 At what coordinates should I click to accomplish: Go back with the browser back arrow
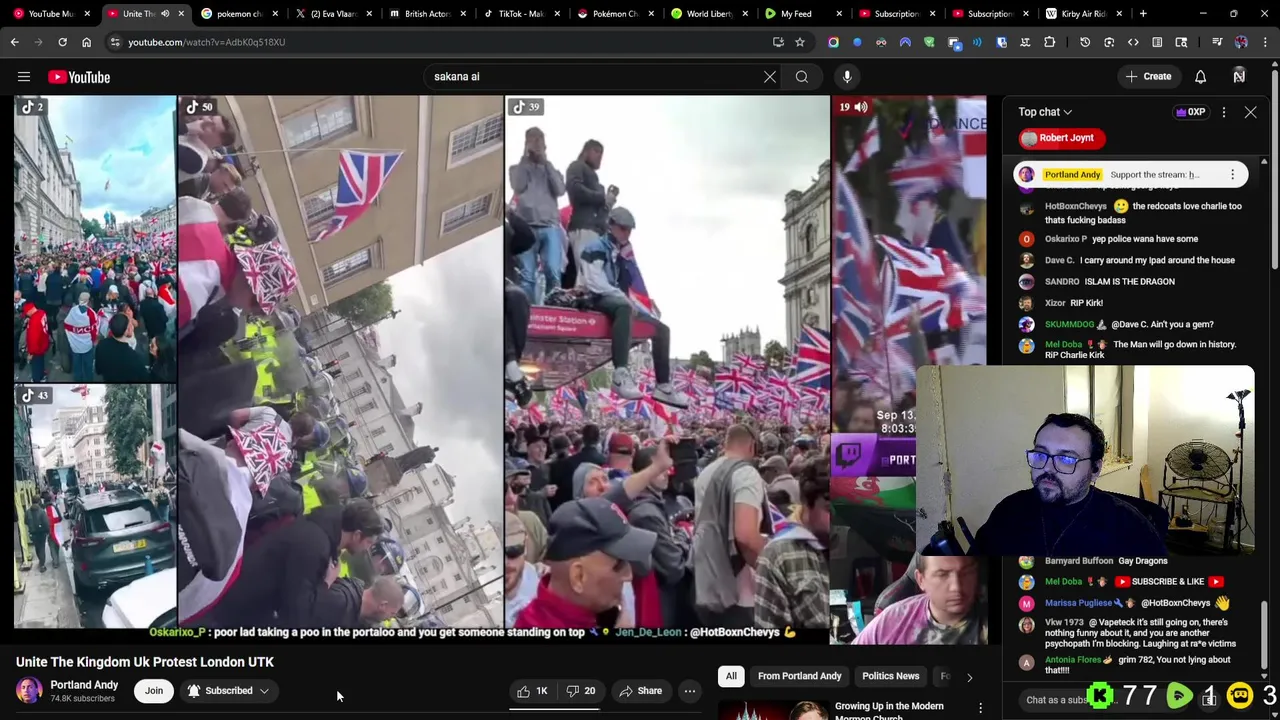(x=15, y=42)
